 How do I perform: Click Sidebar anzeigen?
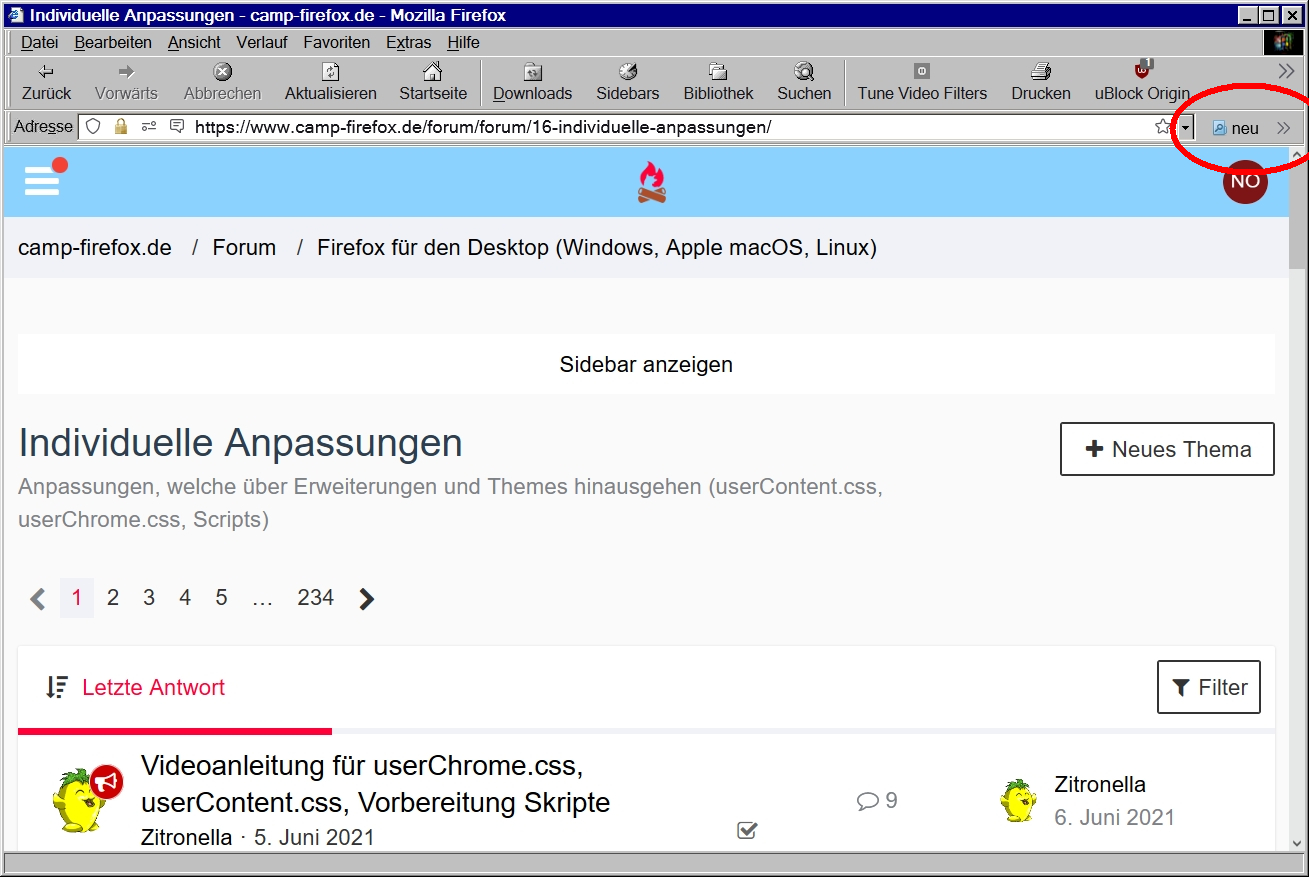pyautogui.click(x=646, y=364)
